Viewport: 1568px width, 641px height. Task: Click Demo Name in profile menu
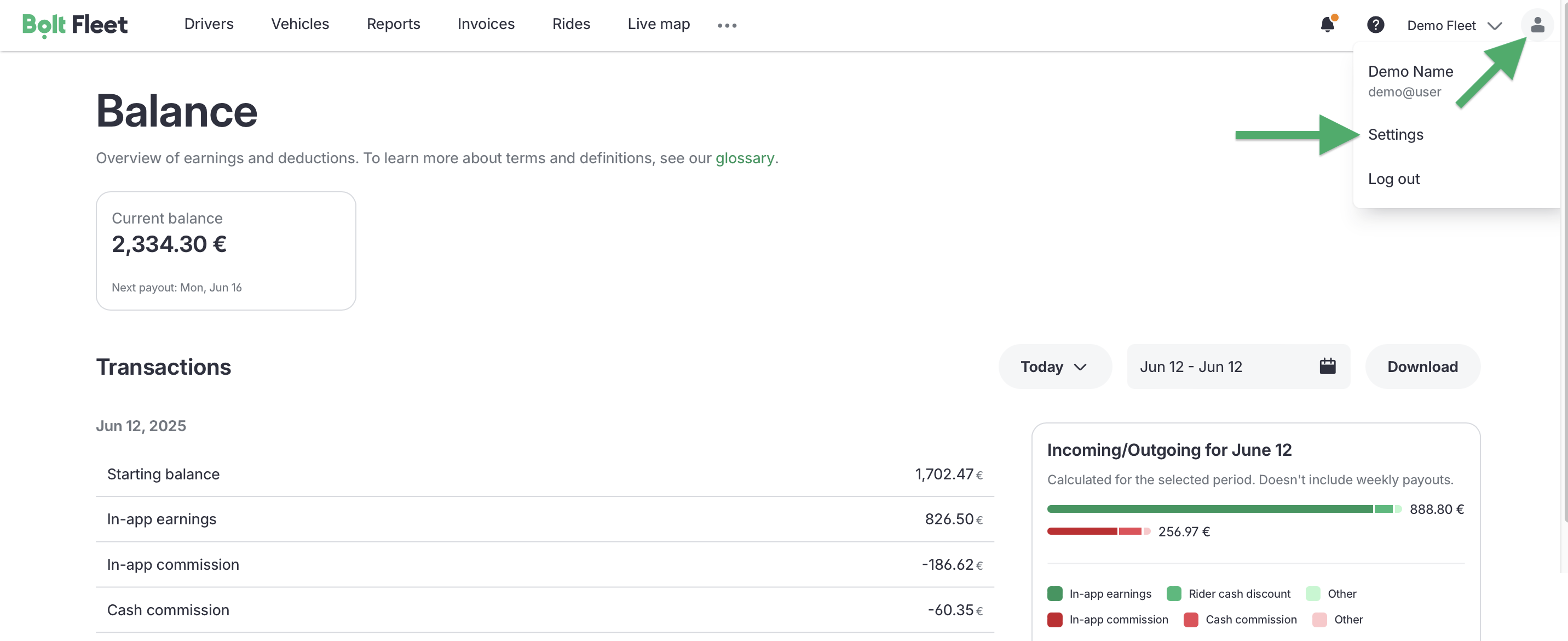1410,71
